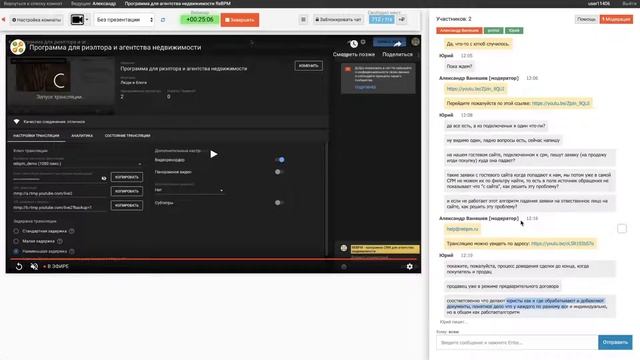640x360 pixels.
Task: Send the message with Отправить
Action: click(x=615, y=342)
